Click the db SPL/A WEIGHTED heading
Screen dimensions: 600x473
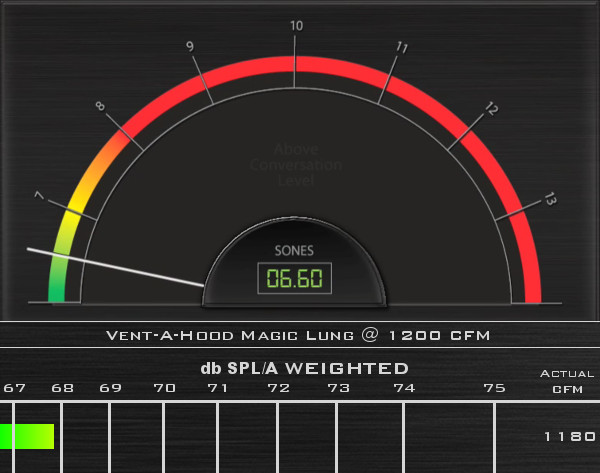coord(305,368)
